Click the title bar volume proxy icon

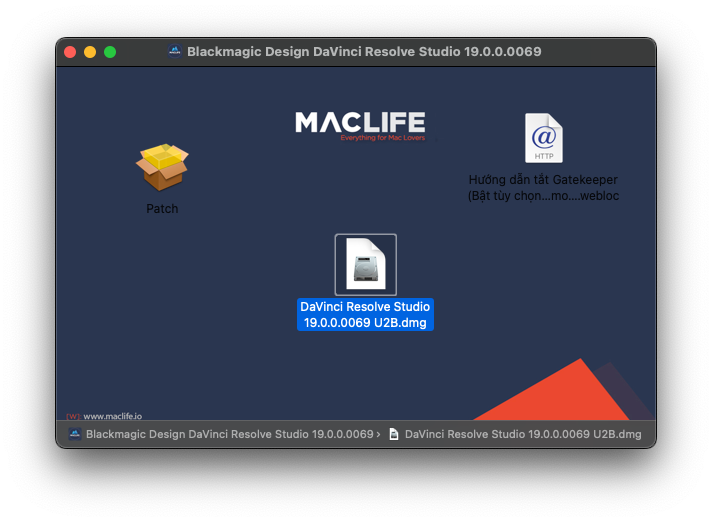(174, 52)
